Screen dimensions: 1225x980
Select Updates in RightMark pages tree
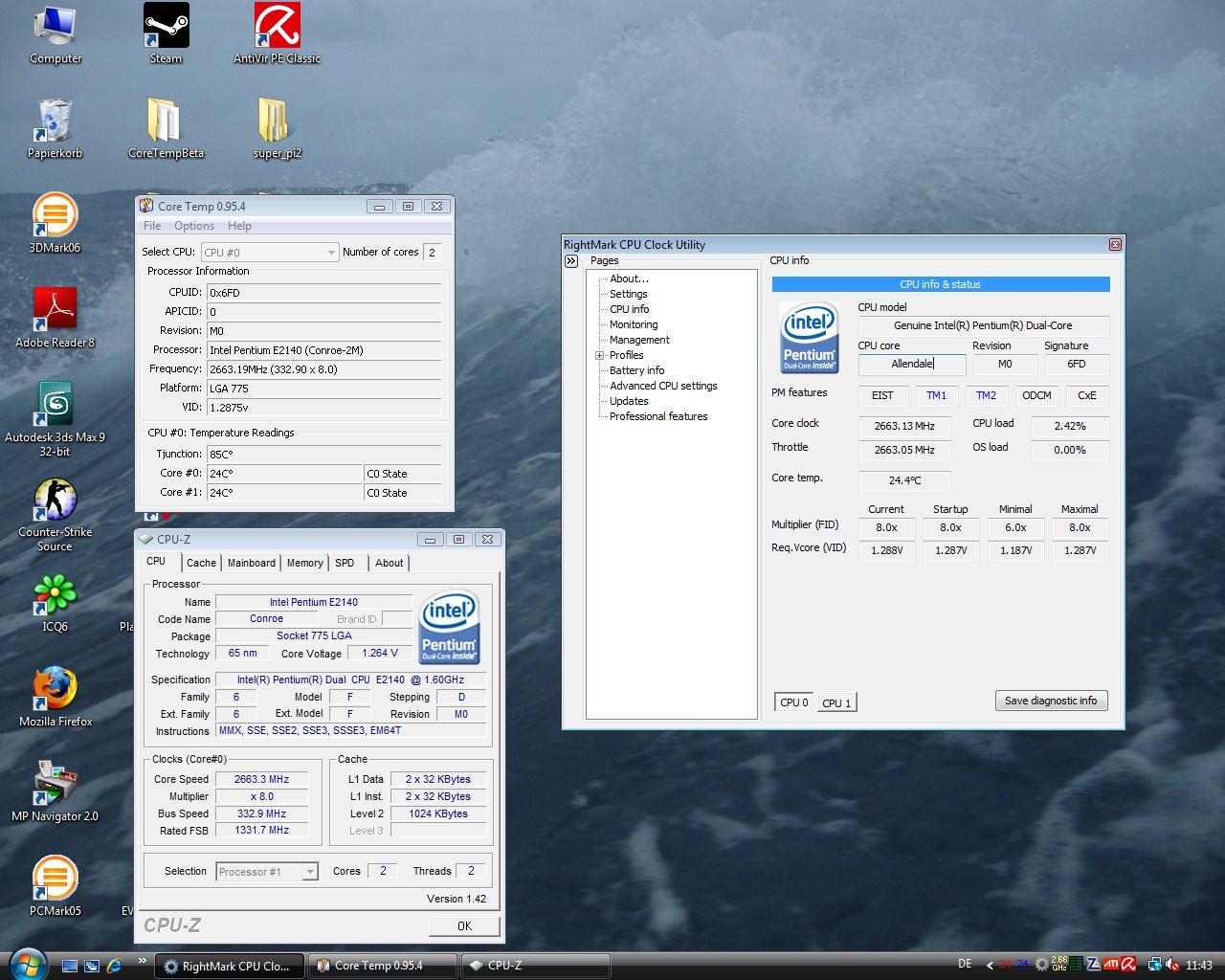click(629, 401)
